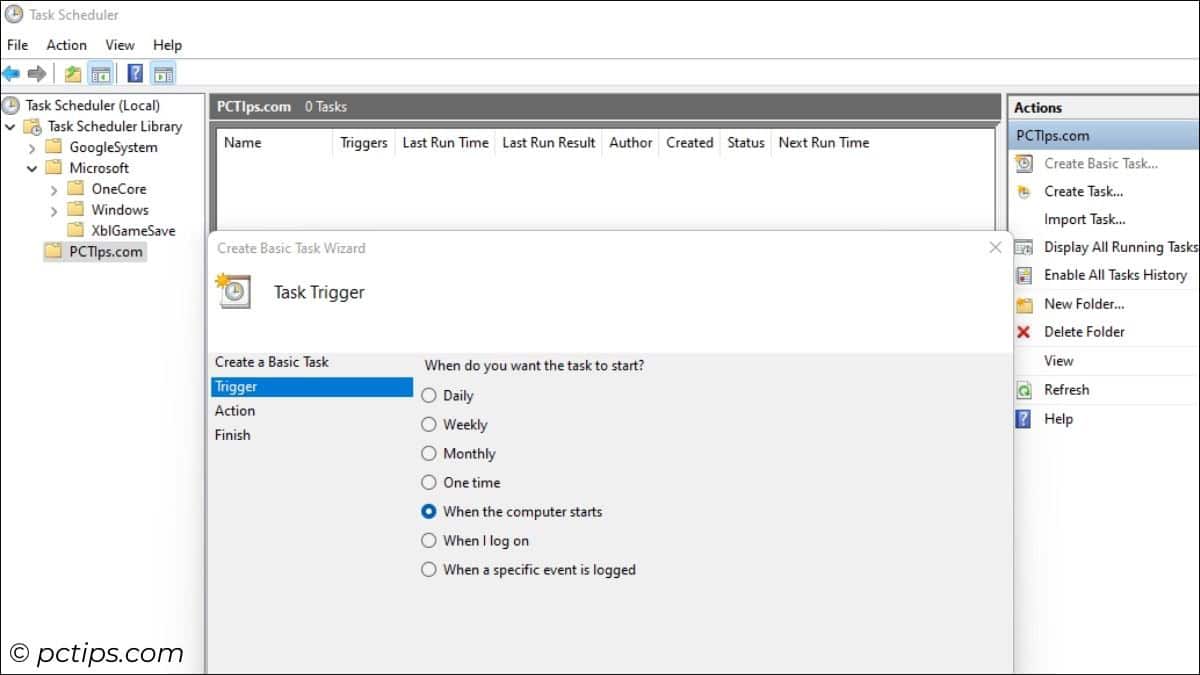Click the Task Trigger wizard clock icon
Viewport: 1200px width, 675px height.
(234, 290)
